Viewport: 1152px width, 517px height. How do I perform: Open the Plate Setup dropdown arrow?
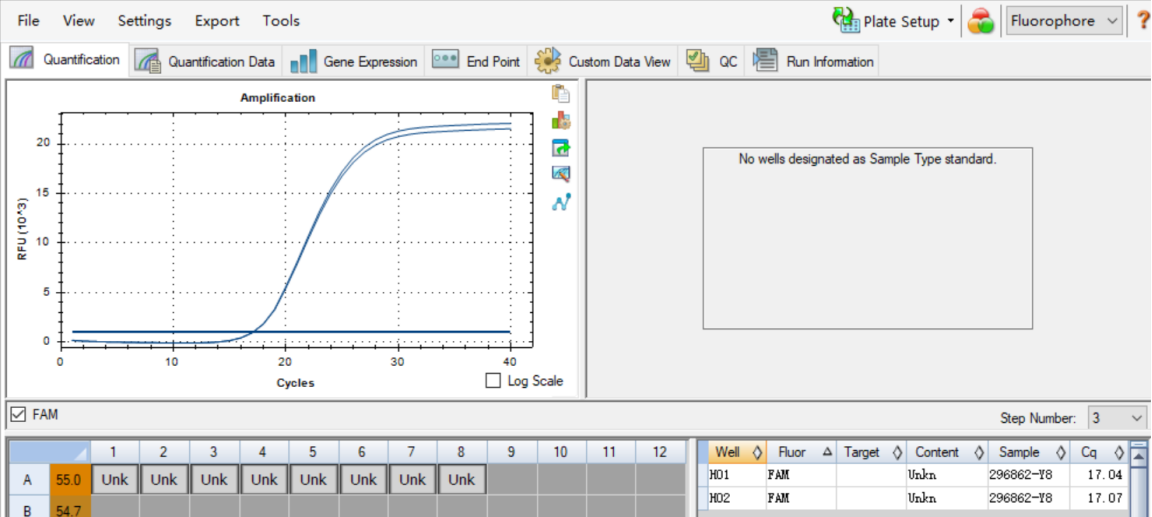click(950, 21)
